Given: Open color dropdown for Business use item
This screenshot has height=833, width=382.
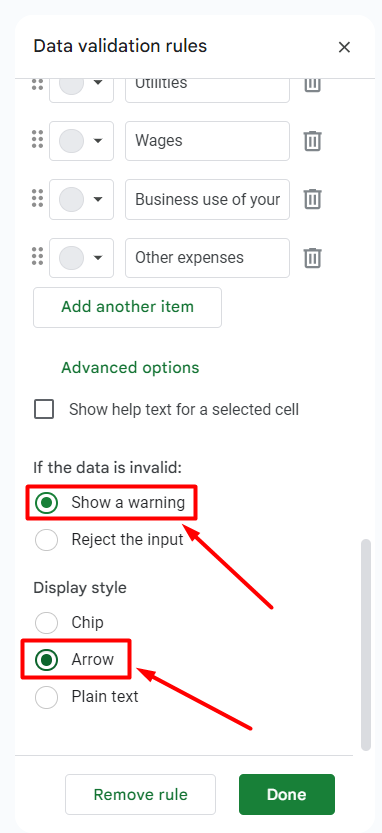Looking at the screenshot, I should (81, 199).
